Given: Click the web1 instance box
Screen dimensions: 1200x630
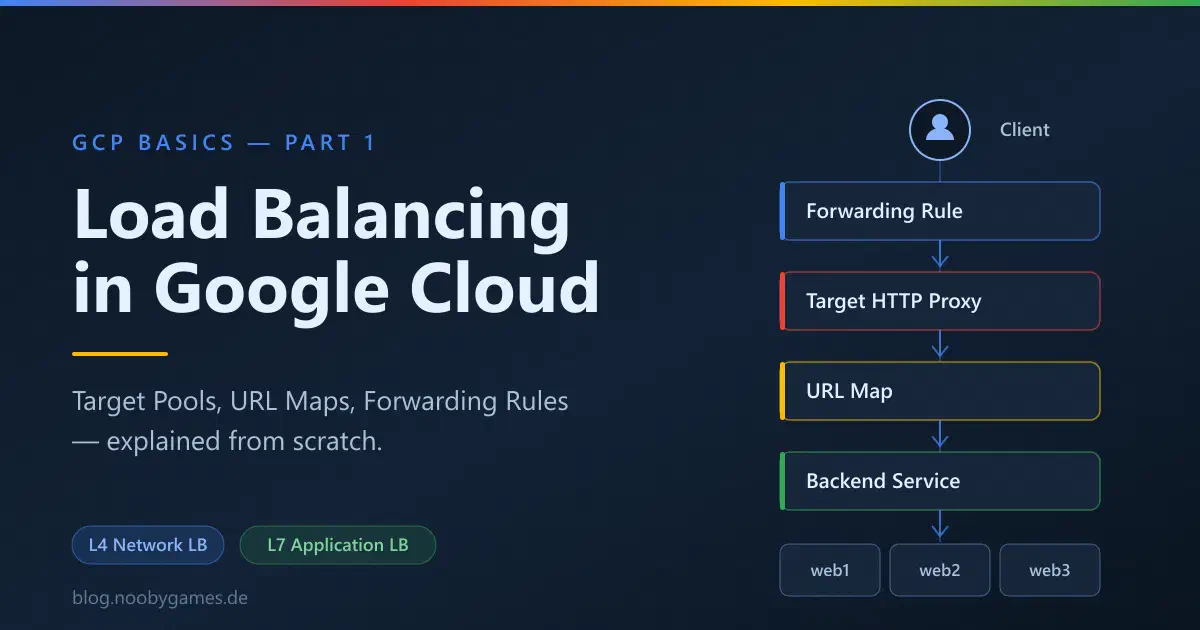Looking at the screenshot, I should coord(830,570).
